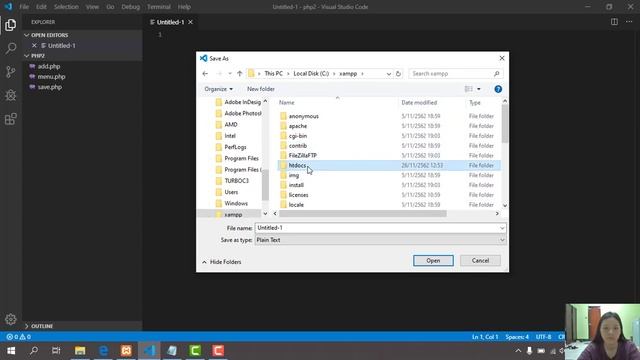Open the File name dropdown arrow
This screenshot has width=640, height=360.
pos(502,228)
